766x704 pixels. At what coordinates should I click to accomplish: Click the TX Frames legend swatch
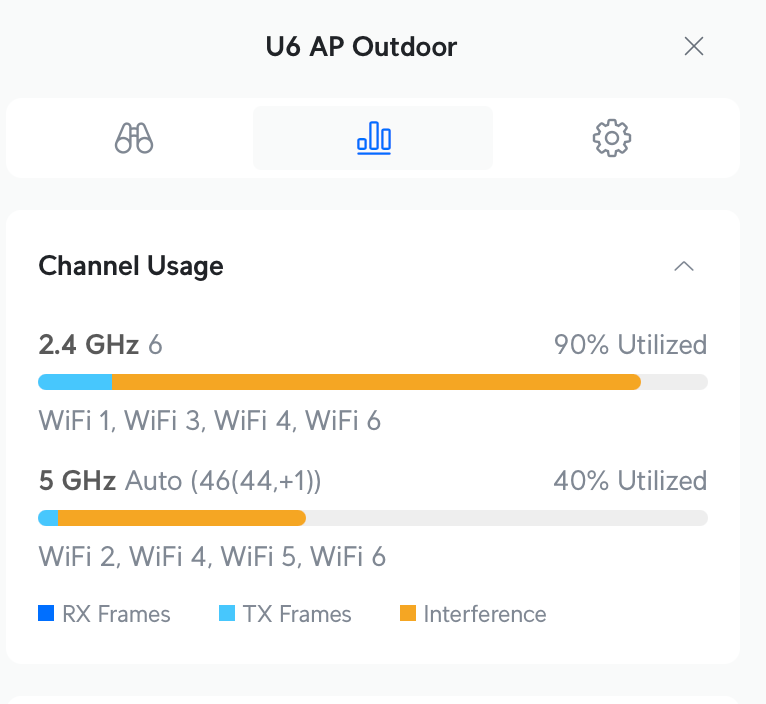pos(227,613)
